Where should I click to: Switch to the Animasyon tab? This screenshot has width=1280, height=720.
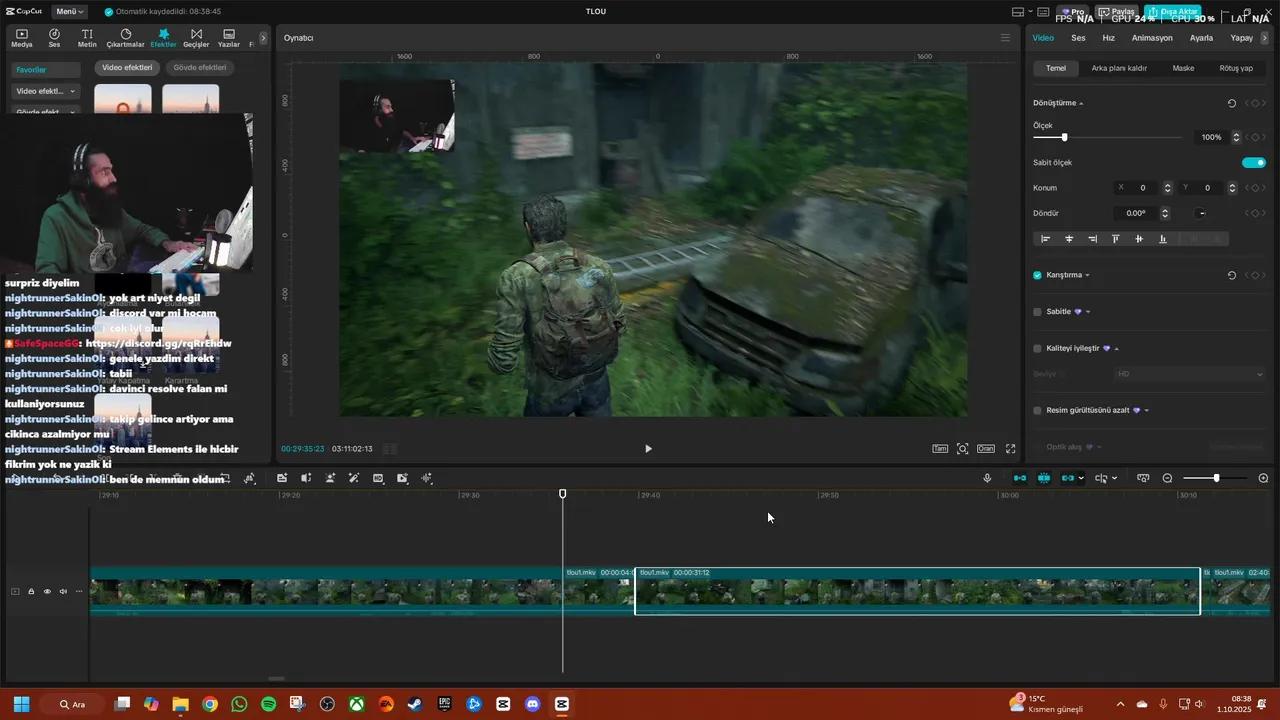point(1152,38)
